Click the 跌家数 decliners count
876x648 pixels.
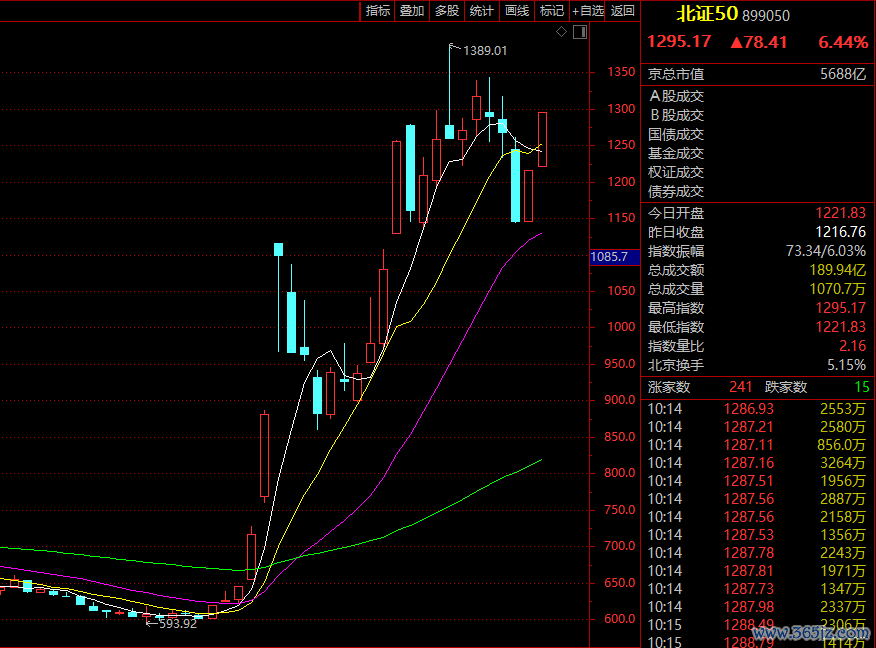862,388
